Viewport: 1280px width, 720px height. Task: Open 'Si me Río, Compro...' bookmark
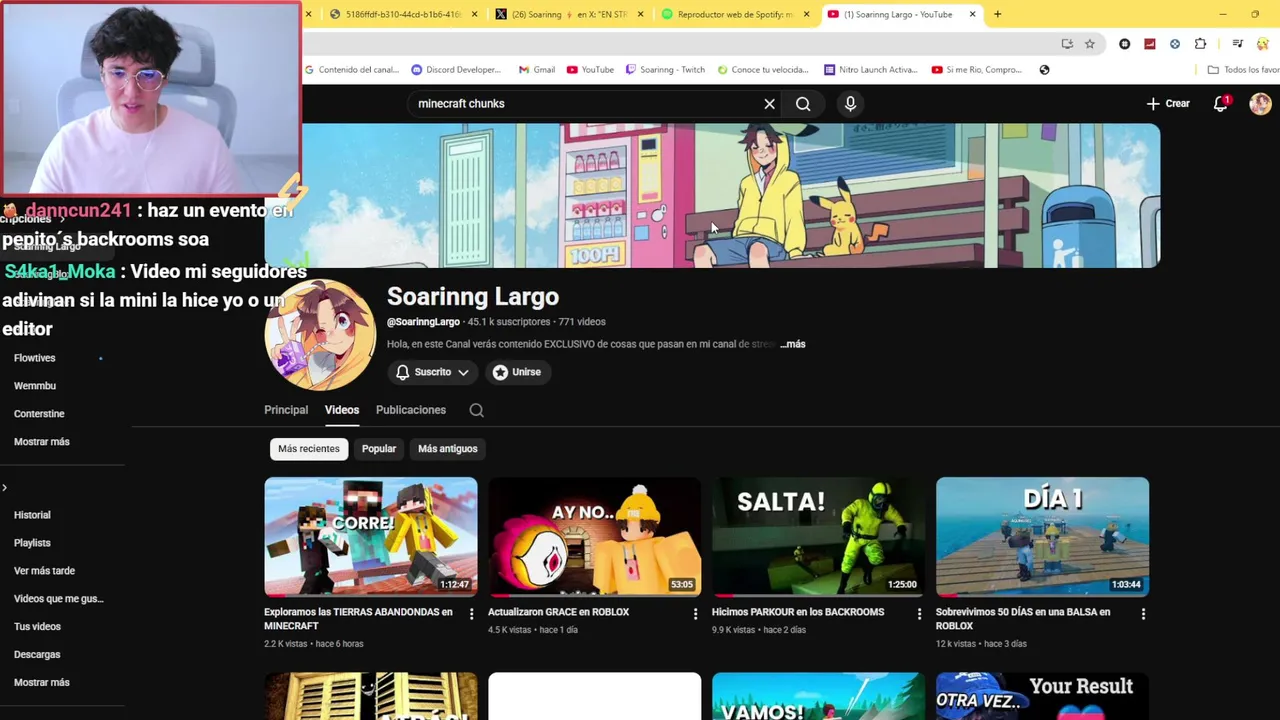tap(977, 70)
